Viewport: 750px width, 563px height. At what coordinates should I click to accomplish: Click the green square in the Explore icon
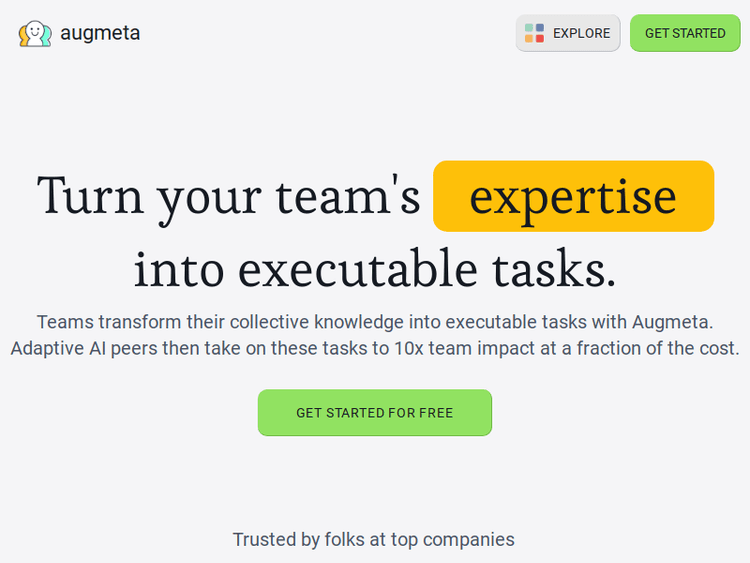529,29
